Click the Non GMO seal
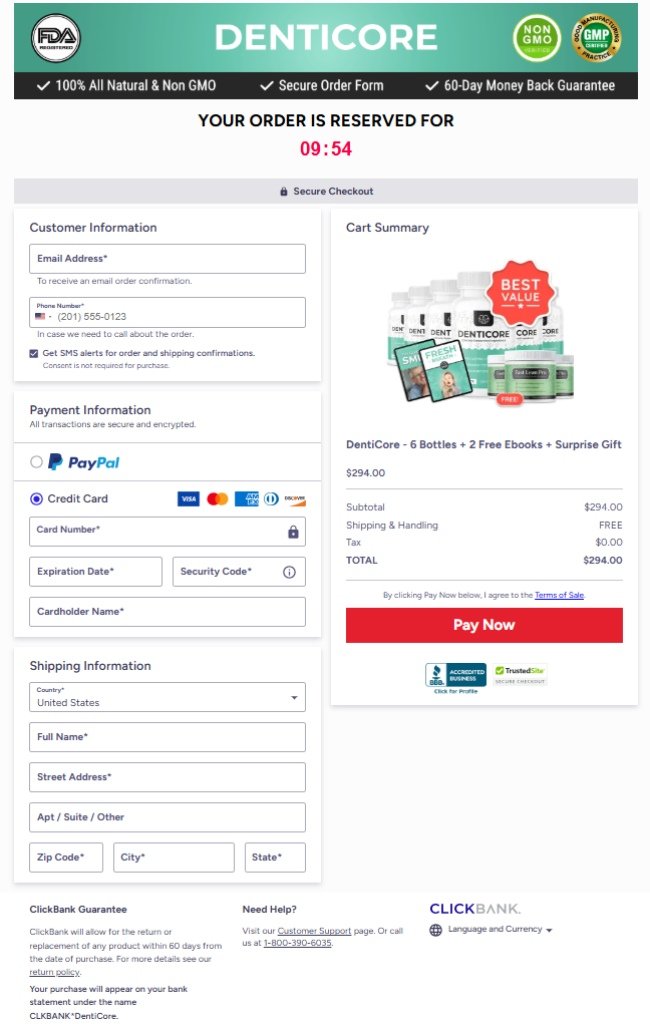 click(534, 35)
